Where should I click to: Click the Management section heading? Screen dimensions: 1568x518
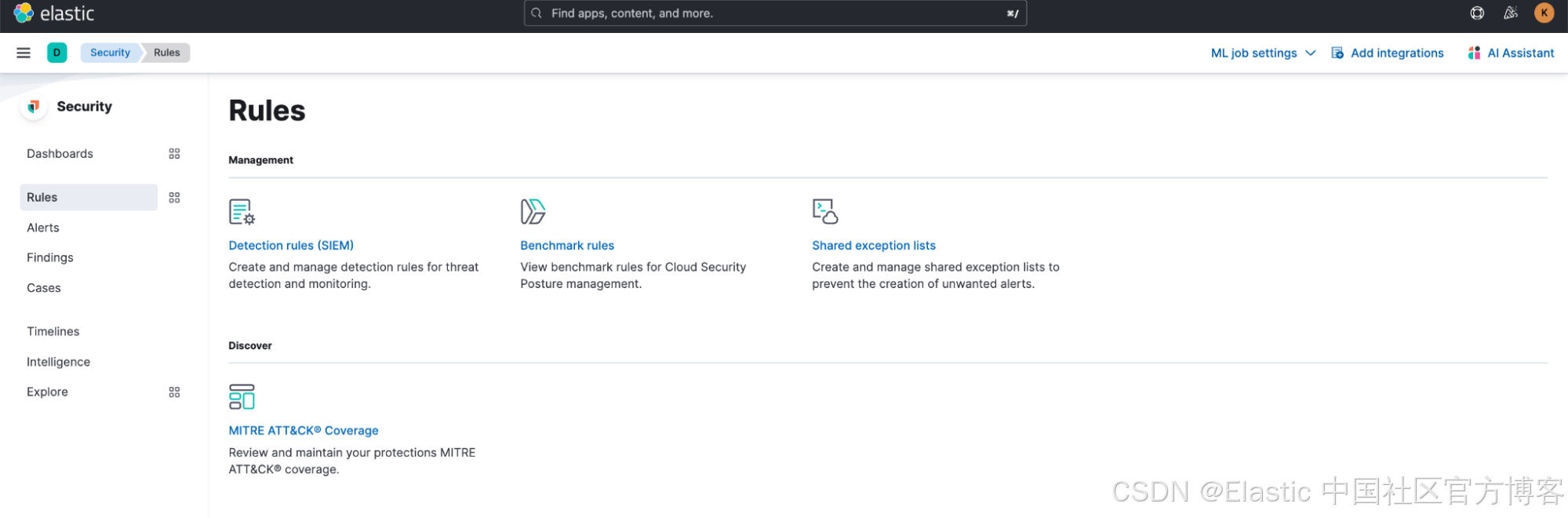(260, 160)
